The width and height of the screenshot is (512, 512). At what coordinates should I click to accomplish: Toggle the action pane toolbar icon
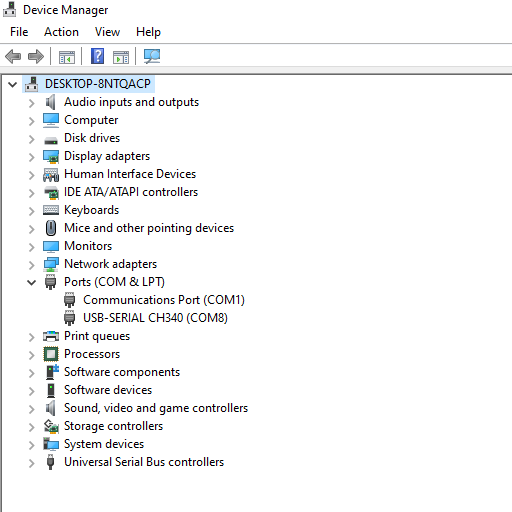(121, 57)
